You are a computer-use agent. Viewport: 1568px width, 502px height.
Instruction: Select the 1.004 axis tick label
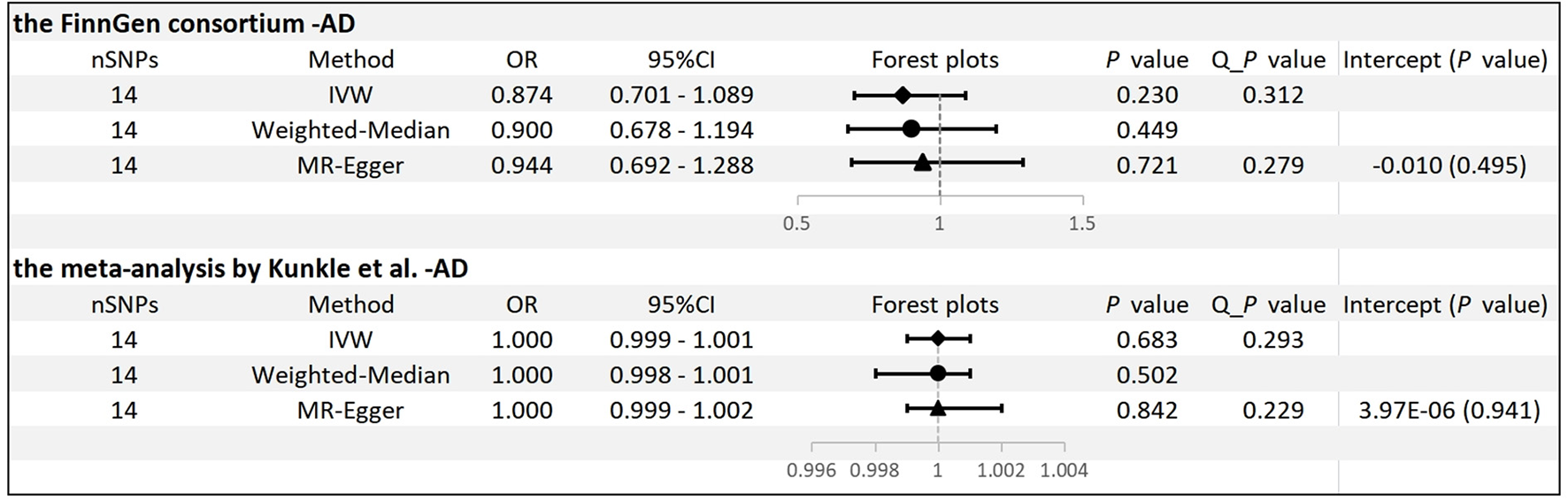coord(1064,470)
